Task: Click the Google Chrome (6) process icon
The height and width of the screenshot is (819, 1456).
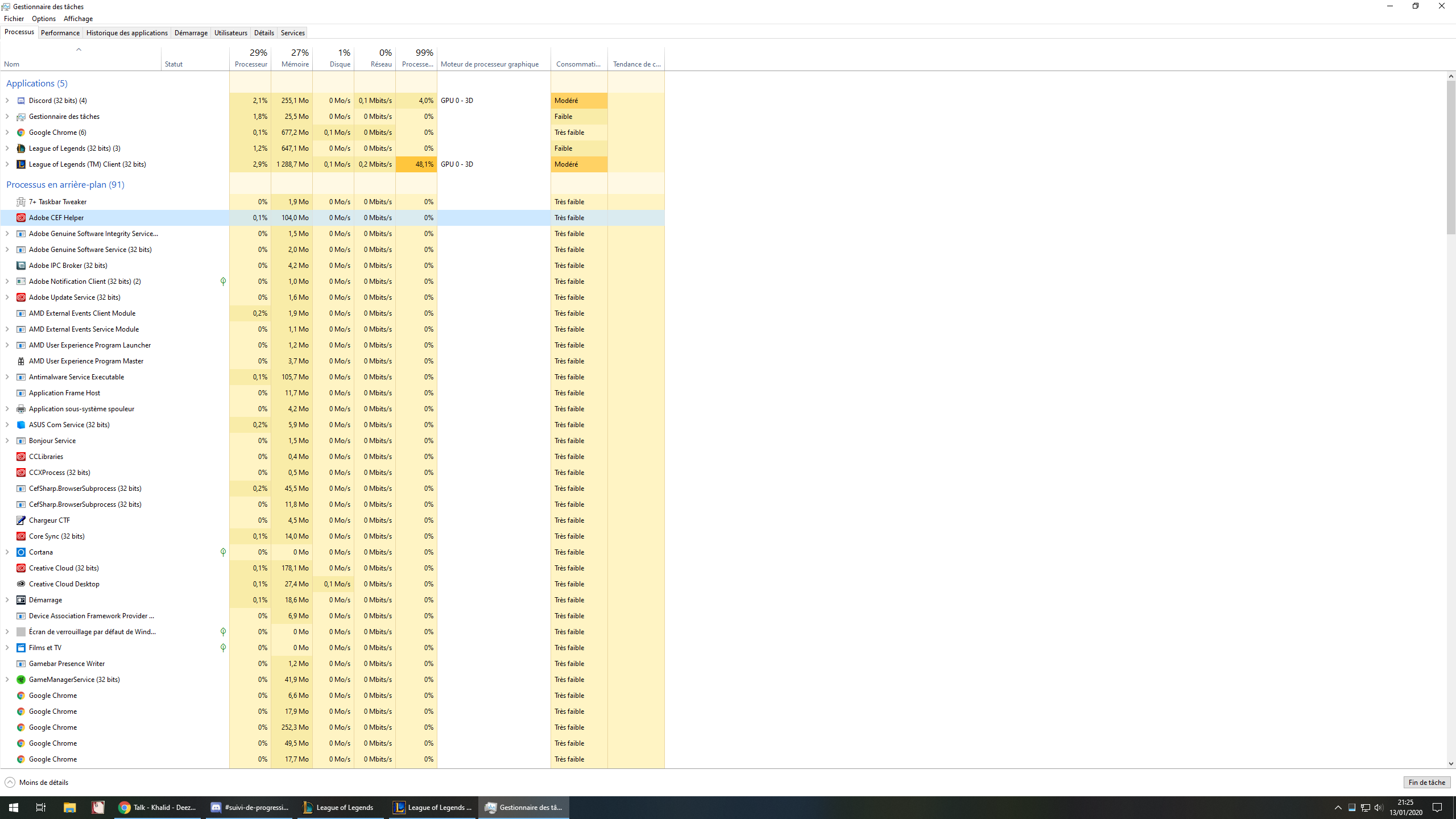Action: tap(21, 133)
